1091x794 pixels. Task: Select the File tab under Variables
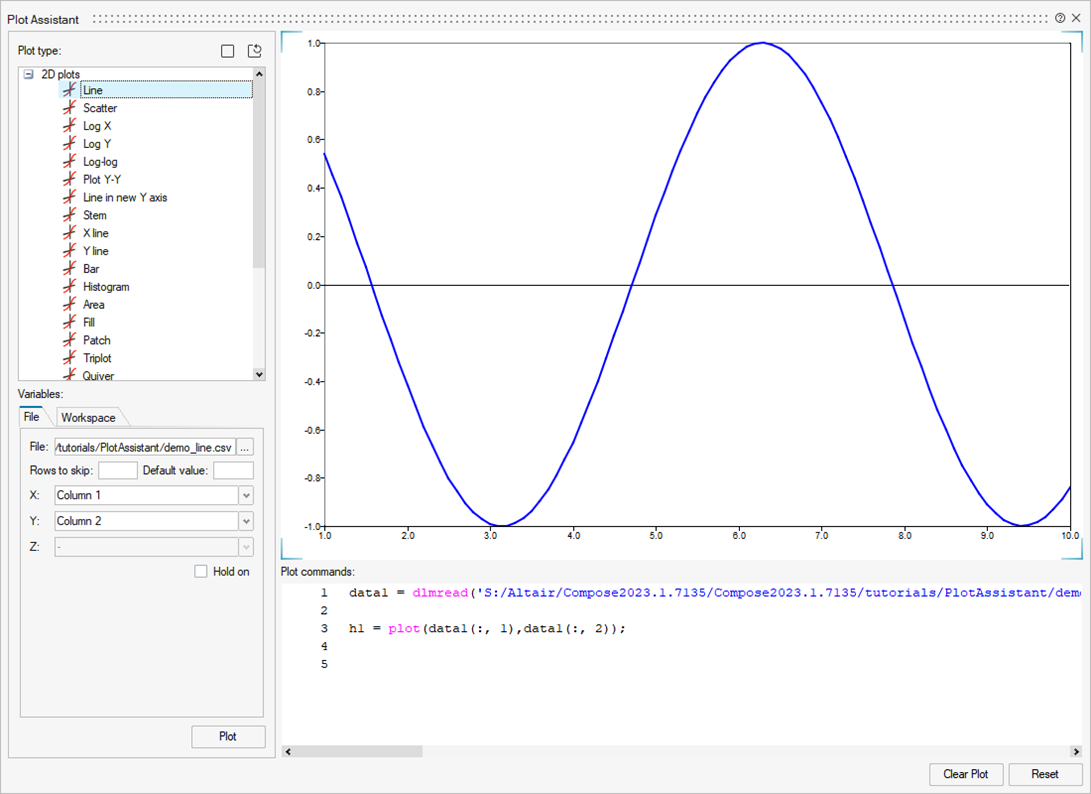32,417
